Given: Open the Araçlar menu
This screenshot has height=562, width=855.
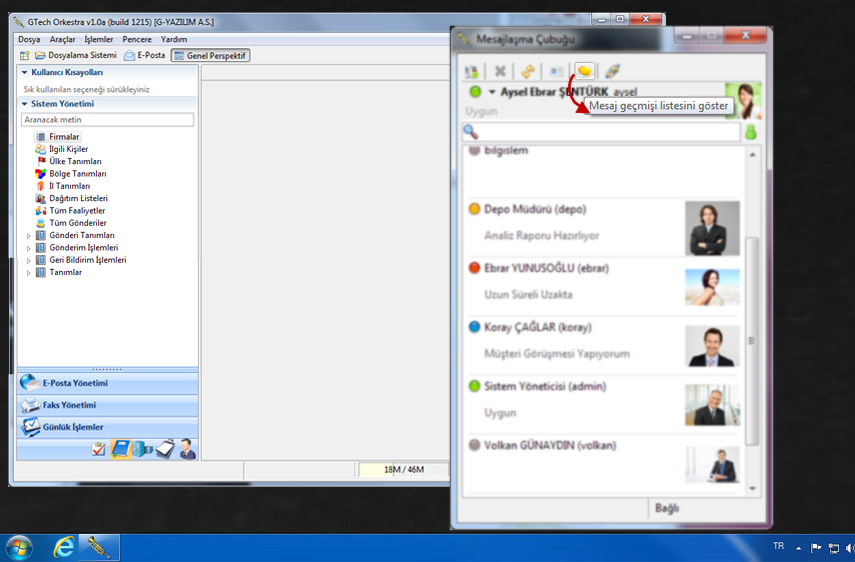Looking at the screenshot, I should (62, 39).
